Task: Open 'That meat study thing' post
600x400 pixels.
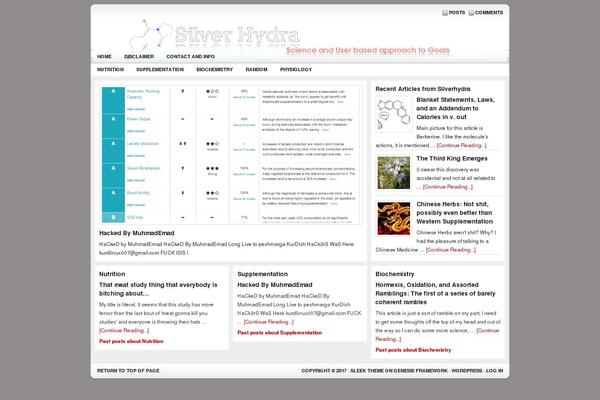Action: (158, 289)
